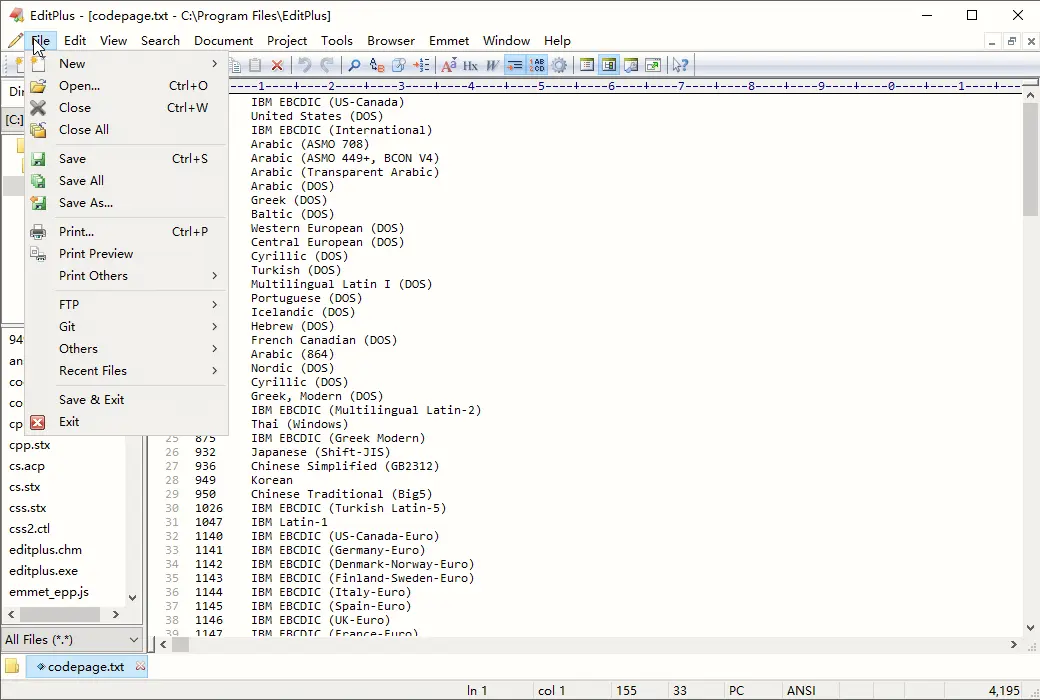Open the Edit menu
This screenshot has width=1040, height=700.
(x=75, y=40)
